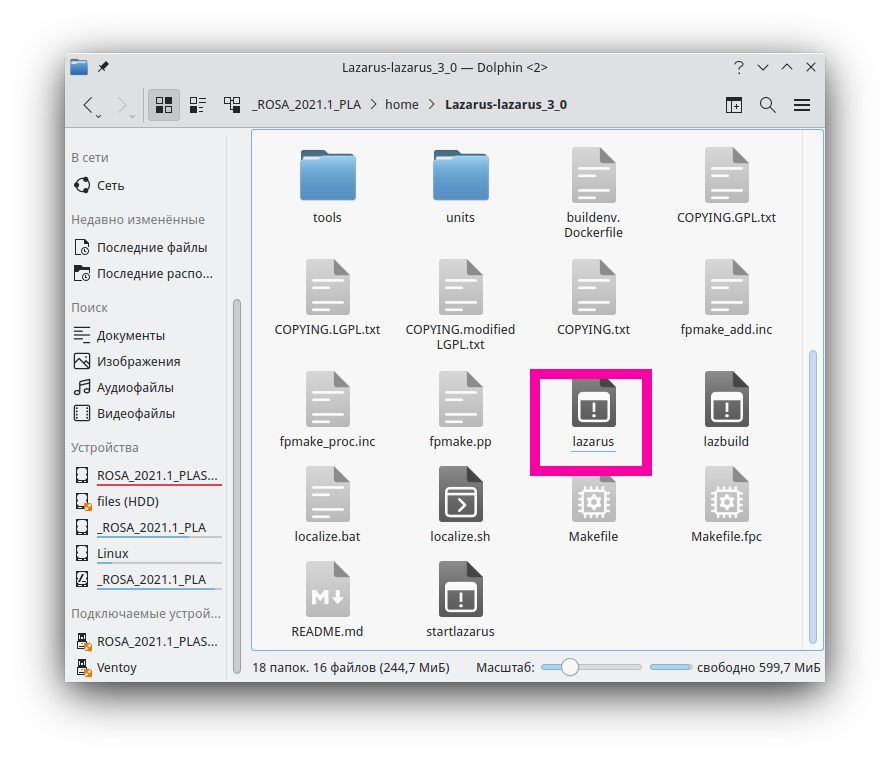Click _ROSA_2021.1_PLA breadcrumb segment

pos(307,104)
